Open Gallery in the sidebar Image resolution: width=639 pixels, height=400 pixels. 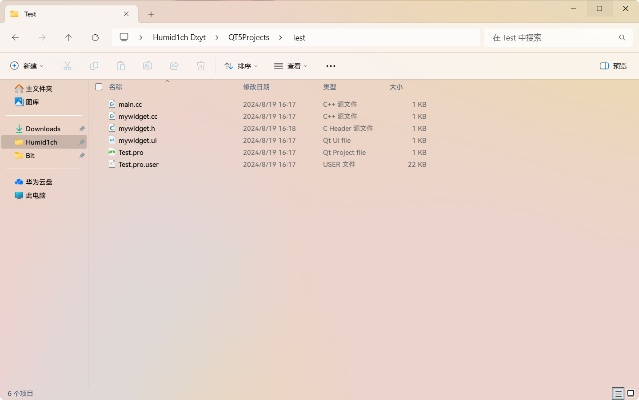[32, 102]
